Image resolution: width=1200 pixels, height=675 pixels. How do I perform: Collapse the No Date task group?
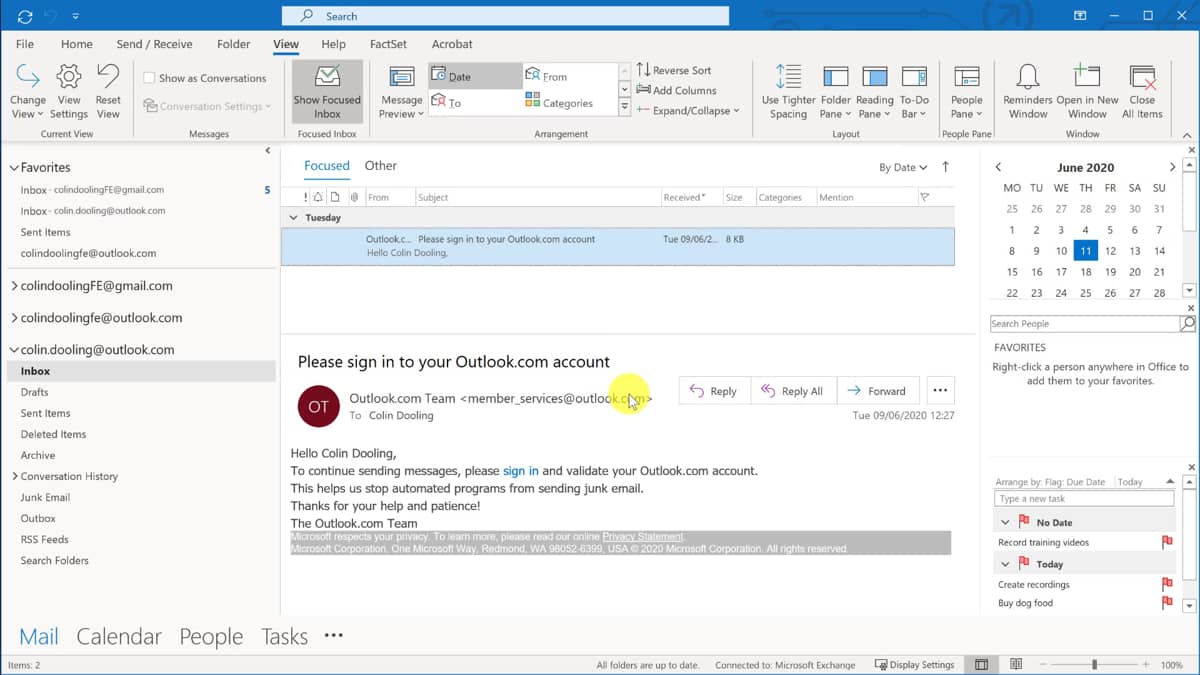point(1005,522)
